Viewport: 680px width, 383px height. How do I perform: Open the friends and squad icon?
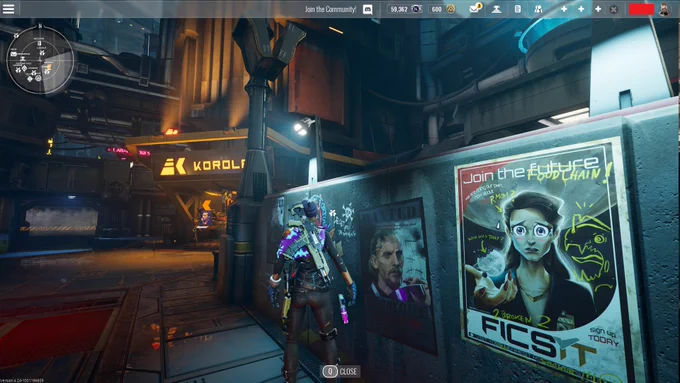[538, 9]
